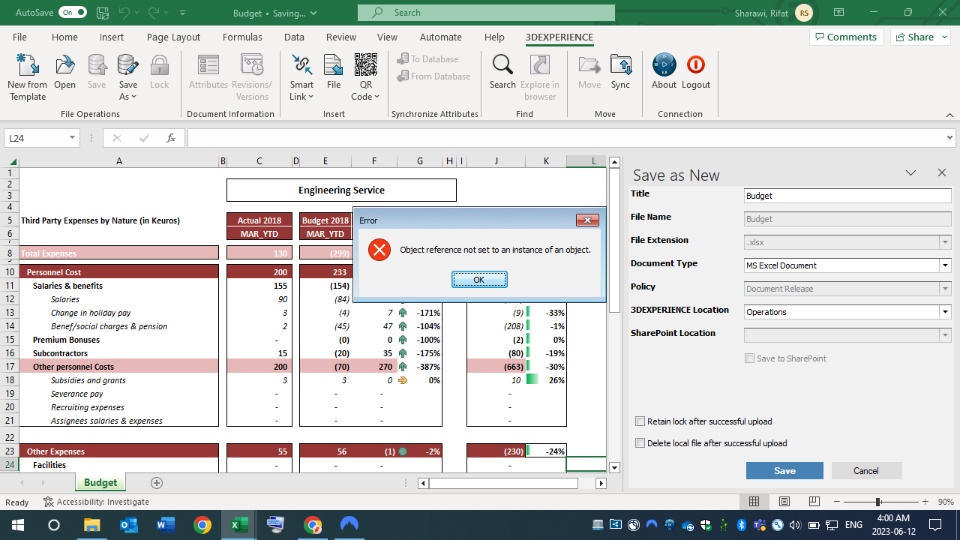Click the From Database option
Screen dimensions: 960x540
[433, 77]
